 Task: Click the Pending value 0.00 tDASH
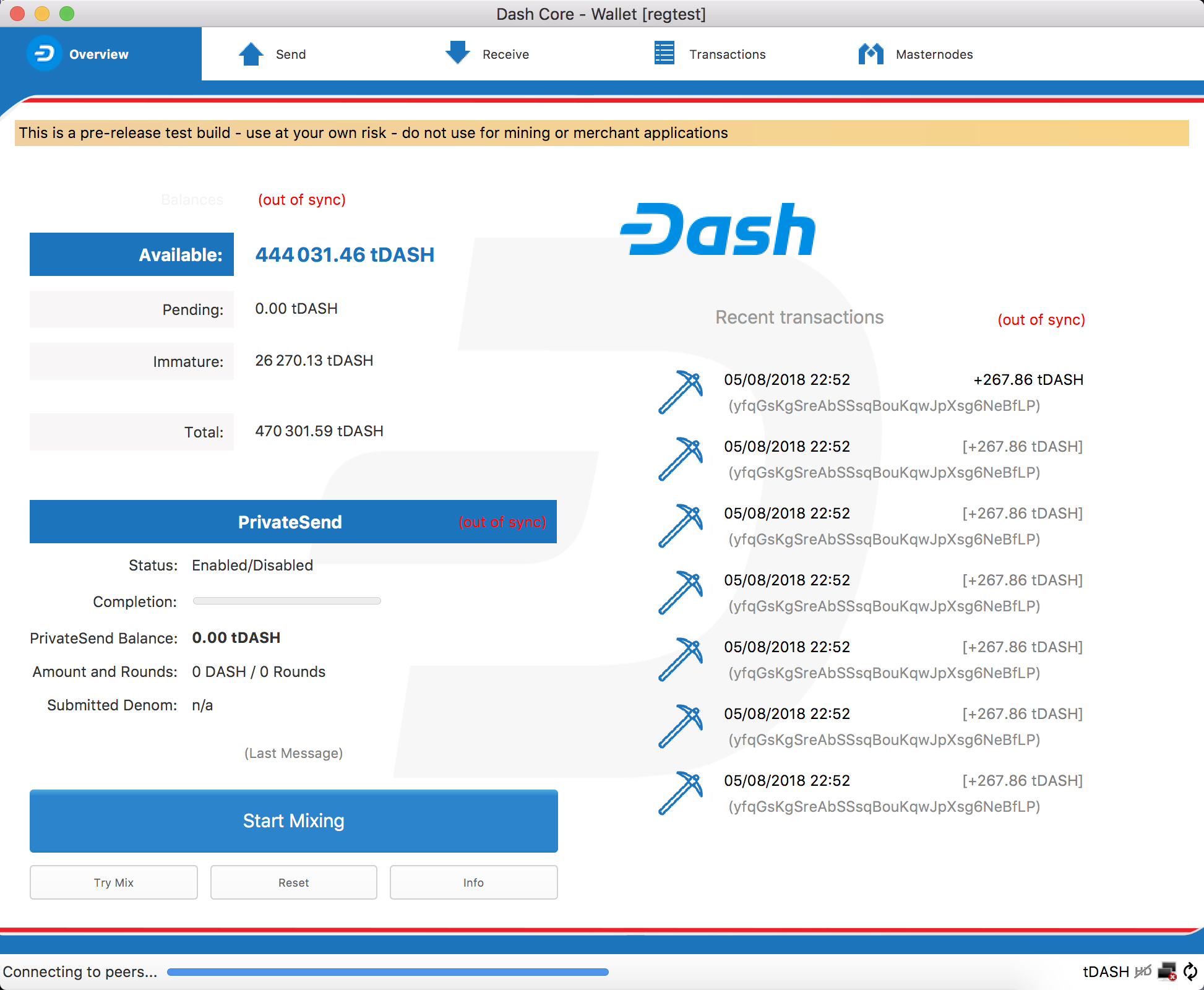pos(296,309)
